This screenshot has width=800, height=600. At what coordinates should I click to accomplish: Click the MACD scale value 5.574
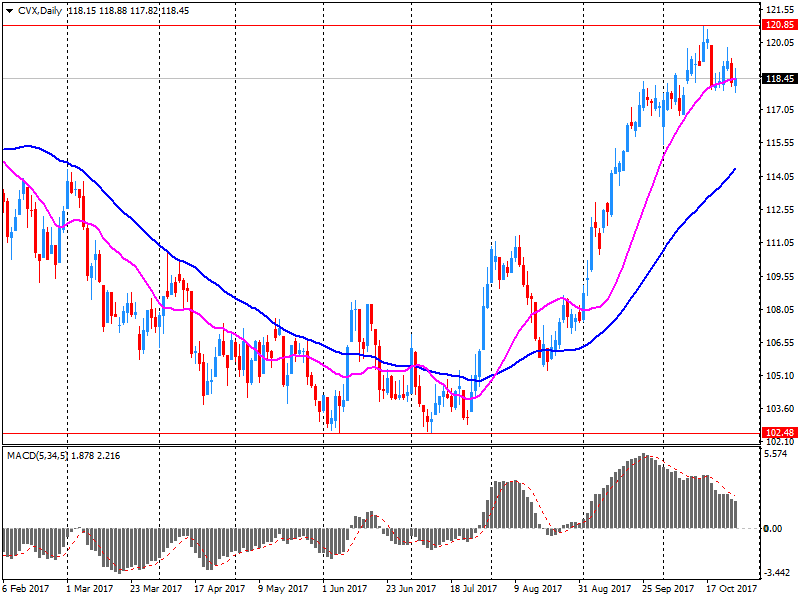(777, 454)
